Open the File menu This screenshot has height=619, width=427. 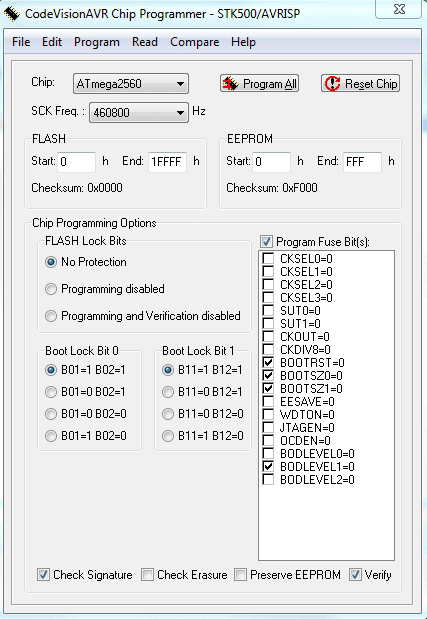click(21, 42)
